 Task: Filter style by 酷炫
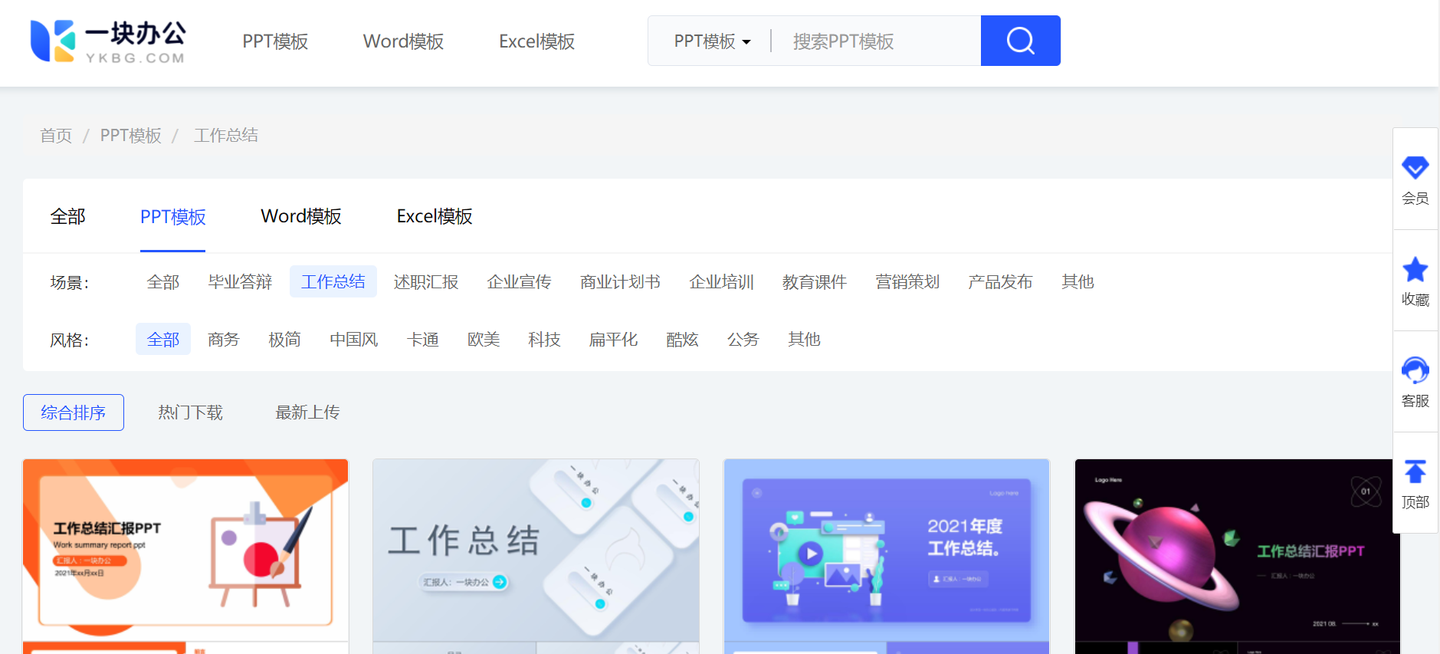(x=682, y=339)
